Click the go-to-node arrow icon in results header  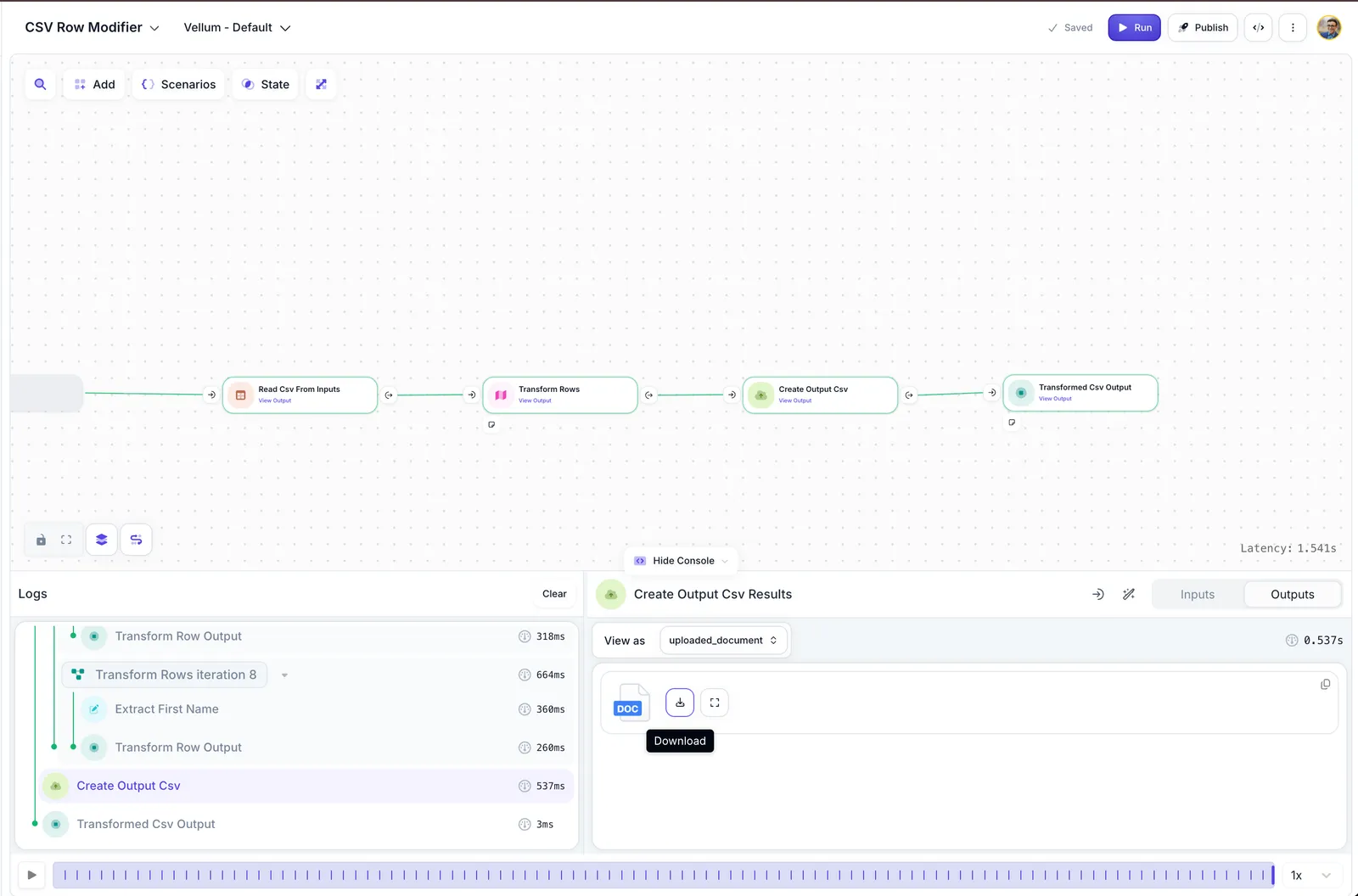pyautogui.click(x=1098, y=594)
